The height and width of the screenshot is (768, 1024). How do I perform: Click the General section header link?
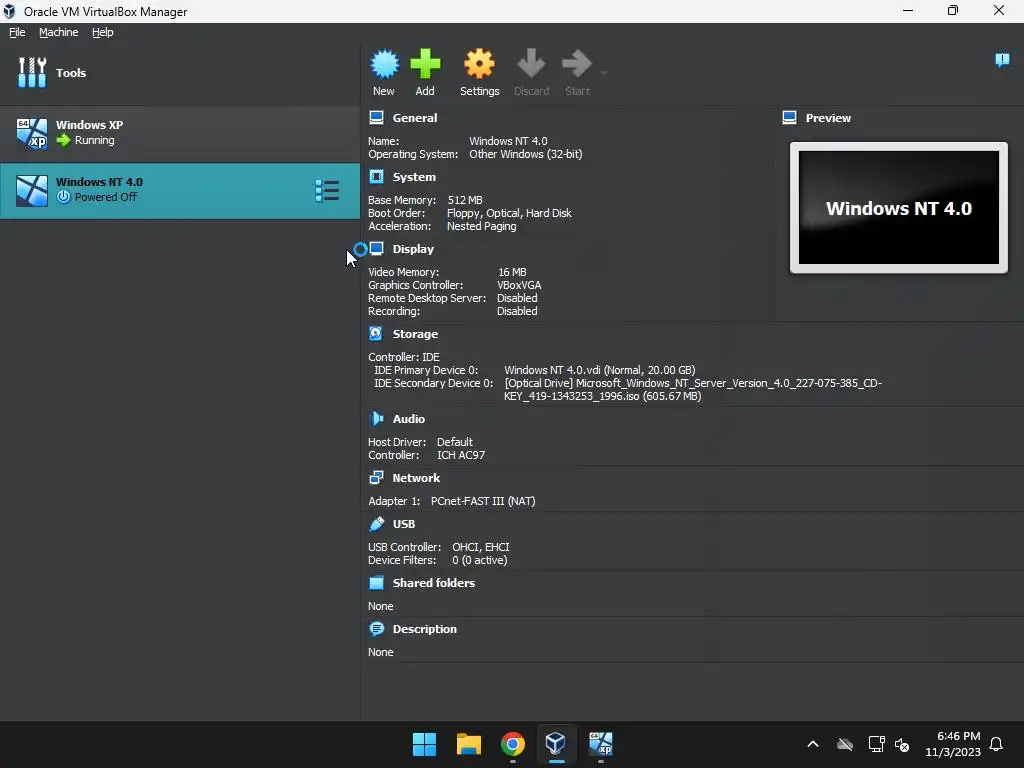(415, 118)
